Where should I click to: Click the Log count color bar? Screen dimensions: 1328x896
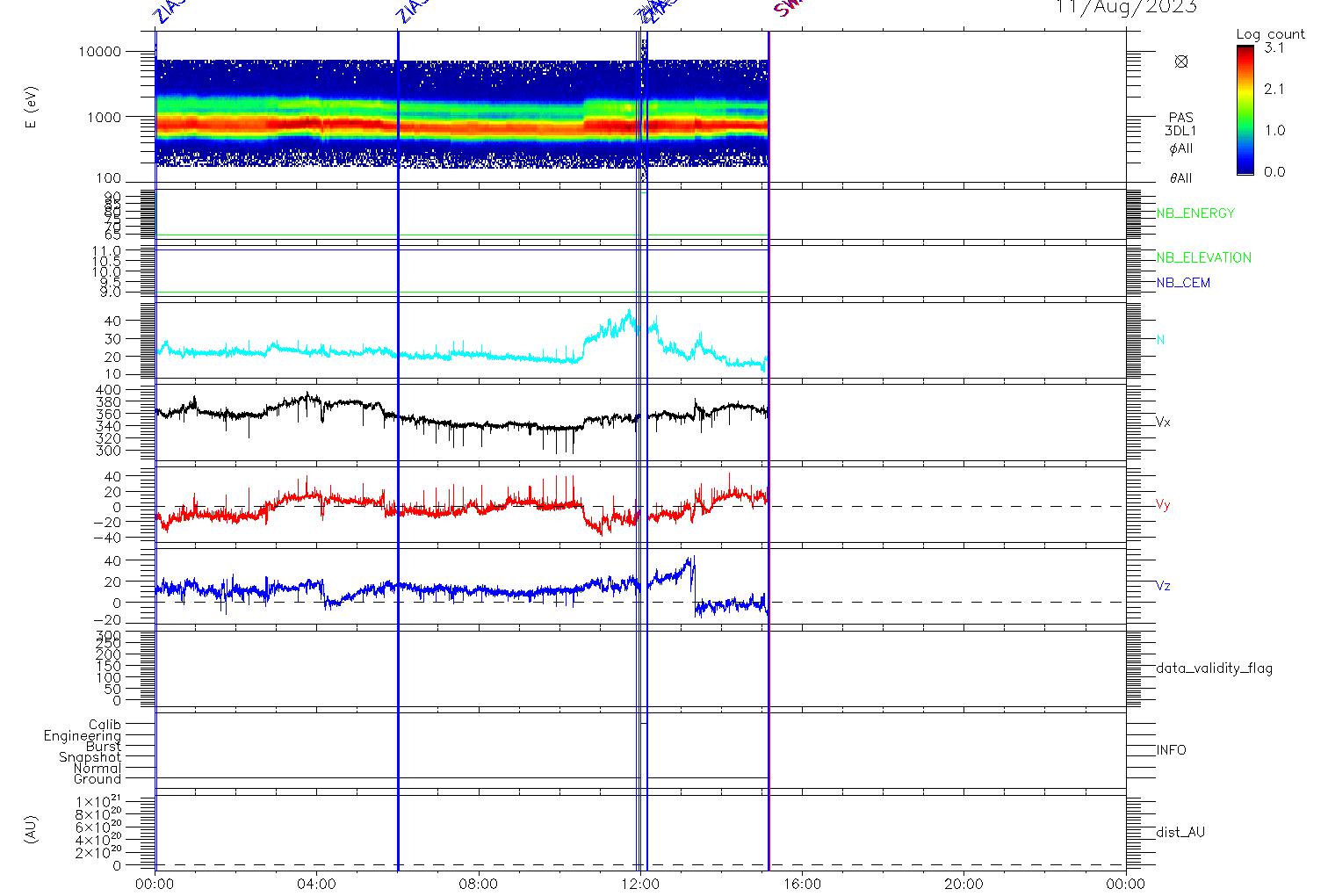[x=1245, y=110]
